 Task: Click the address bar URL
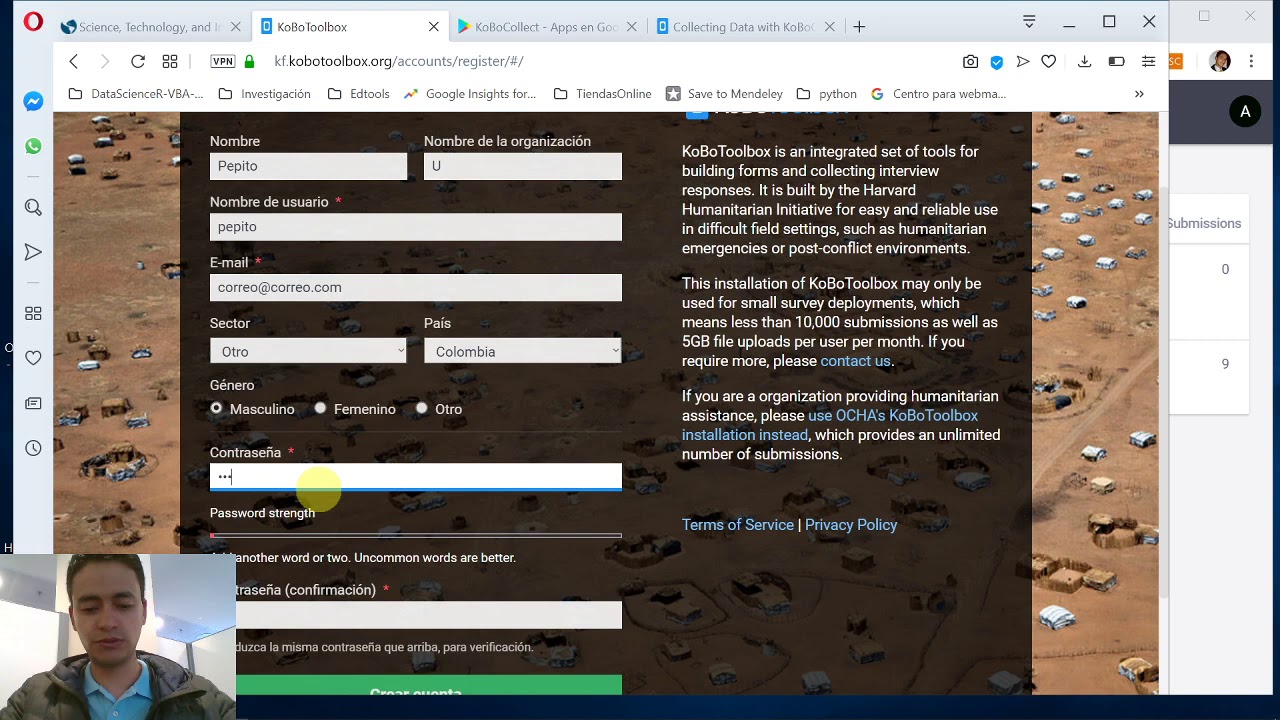399,61
